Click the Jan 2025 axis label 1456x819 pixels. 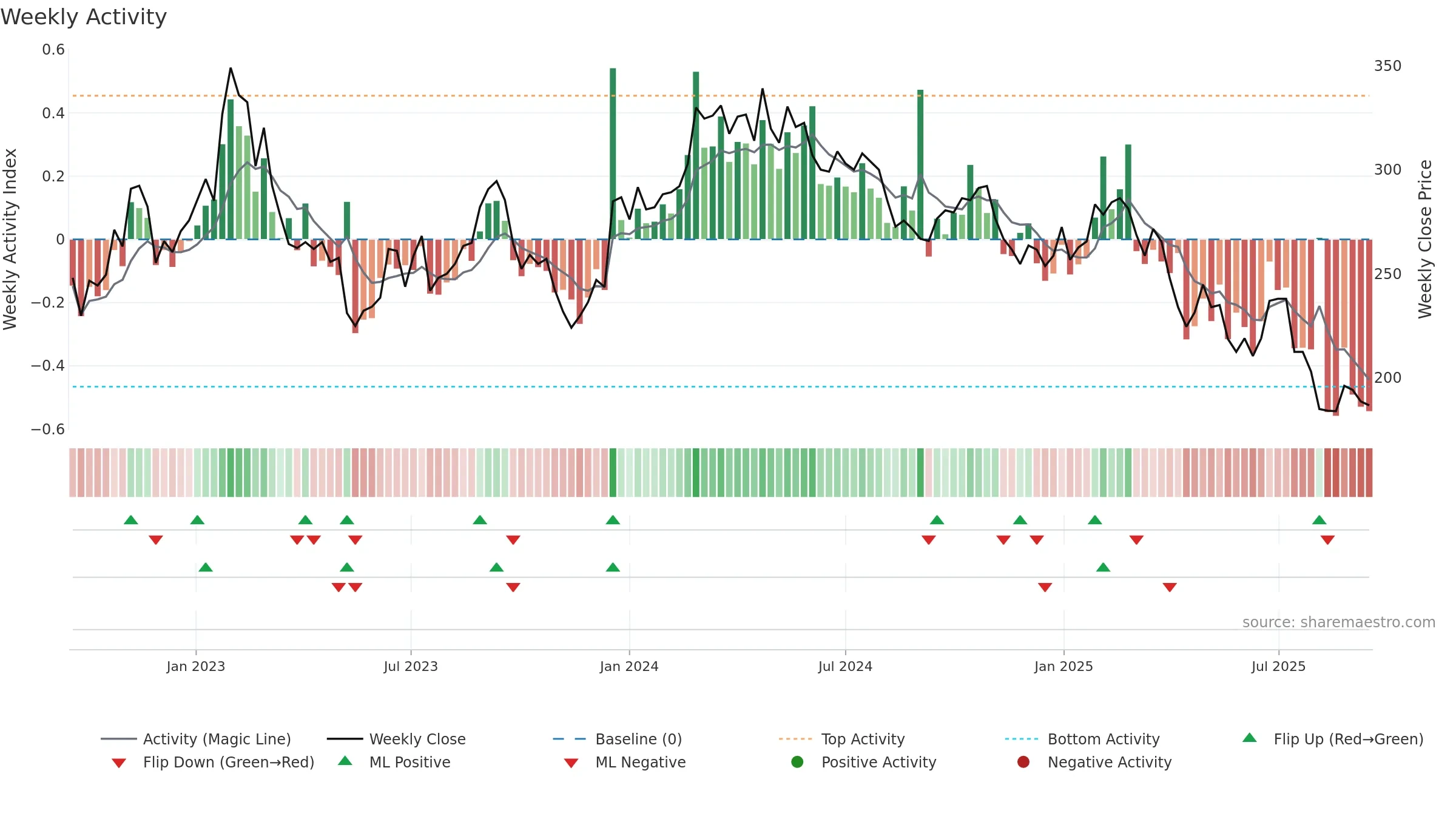(x=1063, y=666)
